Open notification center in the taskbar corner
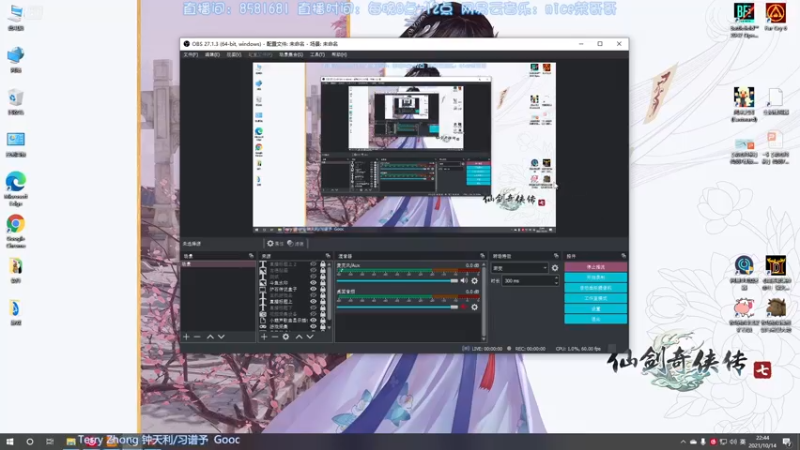The height and width of the screenshot is (450, 800). point(787,442)
